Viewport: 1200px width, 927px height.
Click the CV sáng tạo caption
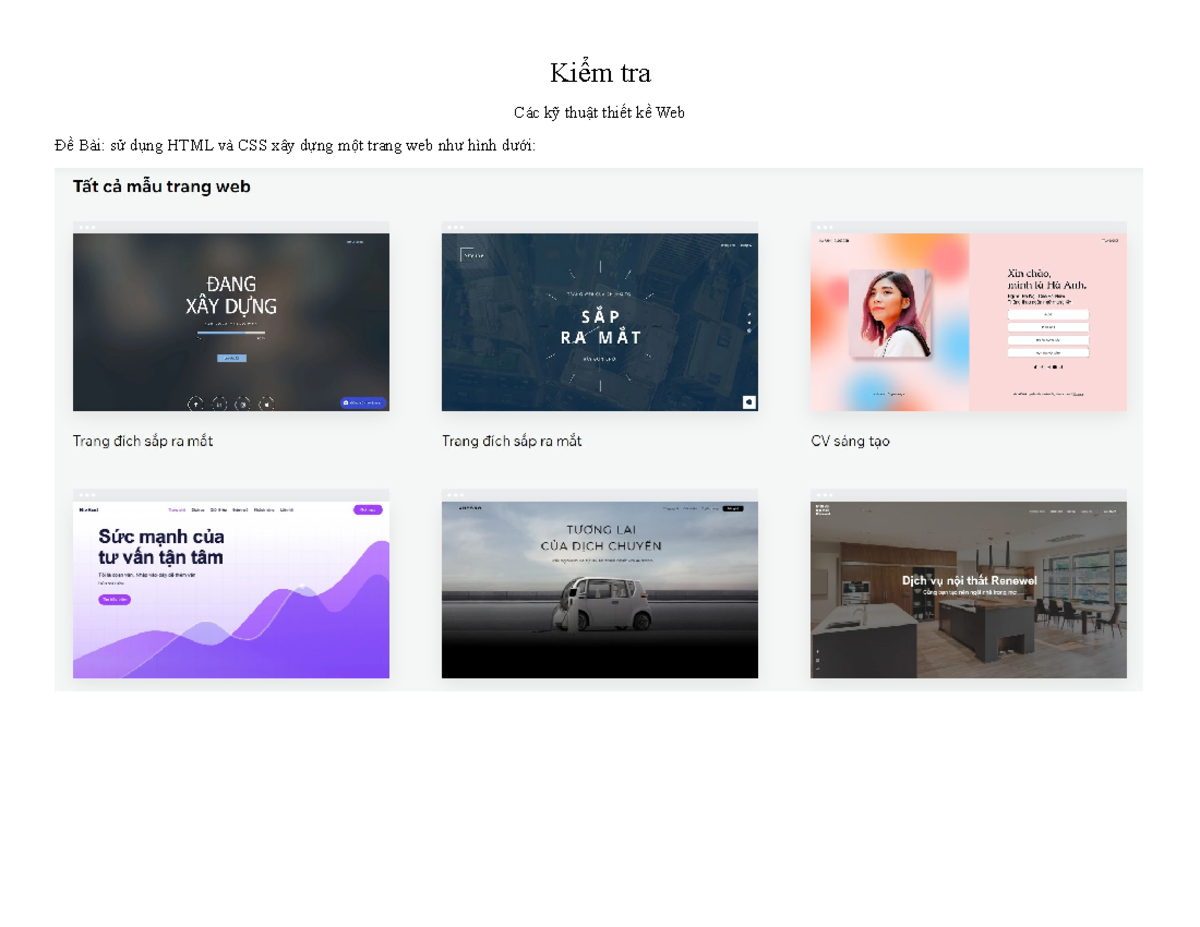tap(850, 441)
